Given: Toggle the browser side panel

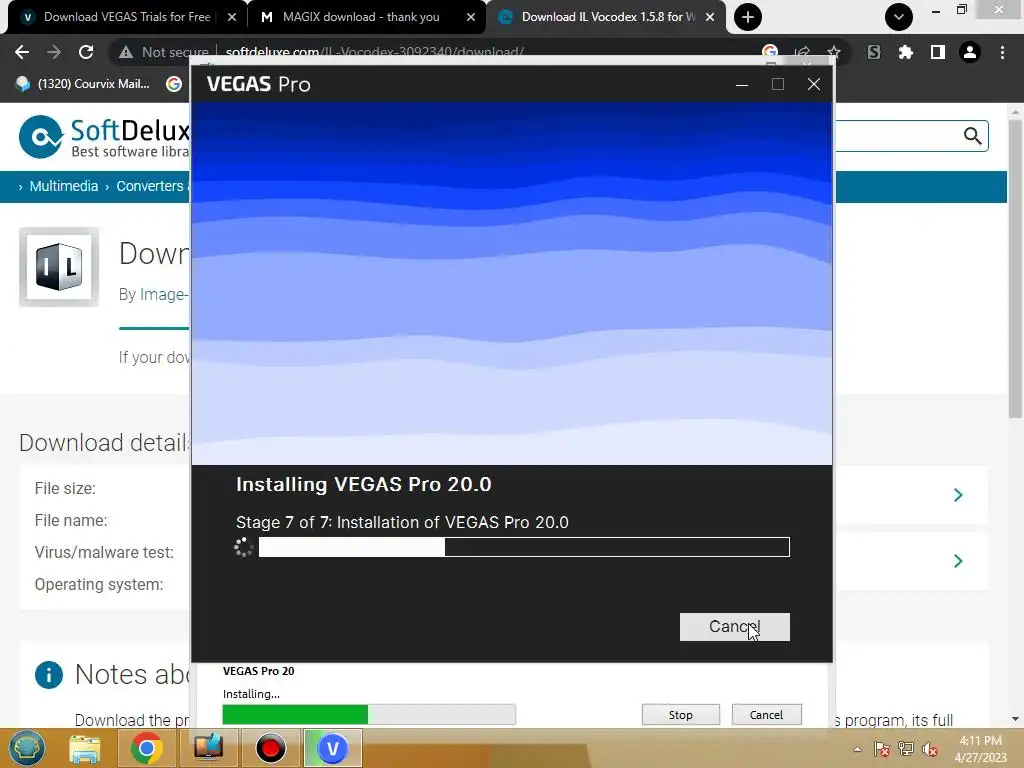Looking at the screenshot, I should (x=938, y=52).
